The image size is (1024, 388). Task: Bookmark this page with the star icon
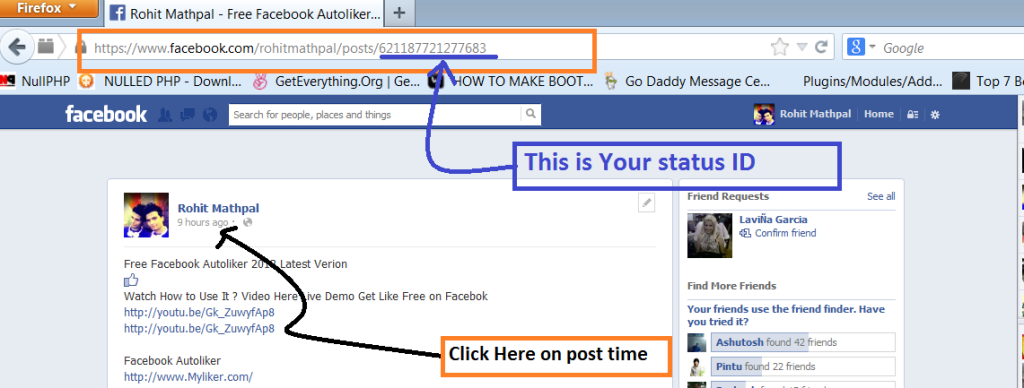coord(780,47)
